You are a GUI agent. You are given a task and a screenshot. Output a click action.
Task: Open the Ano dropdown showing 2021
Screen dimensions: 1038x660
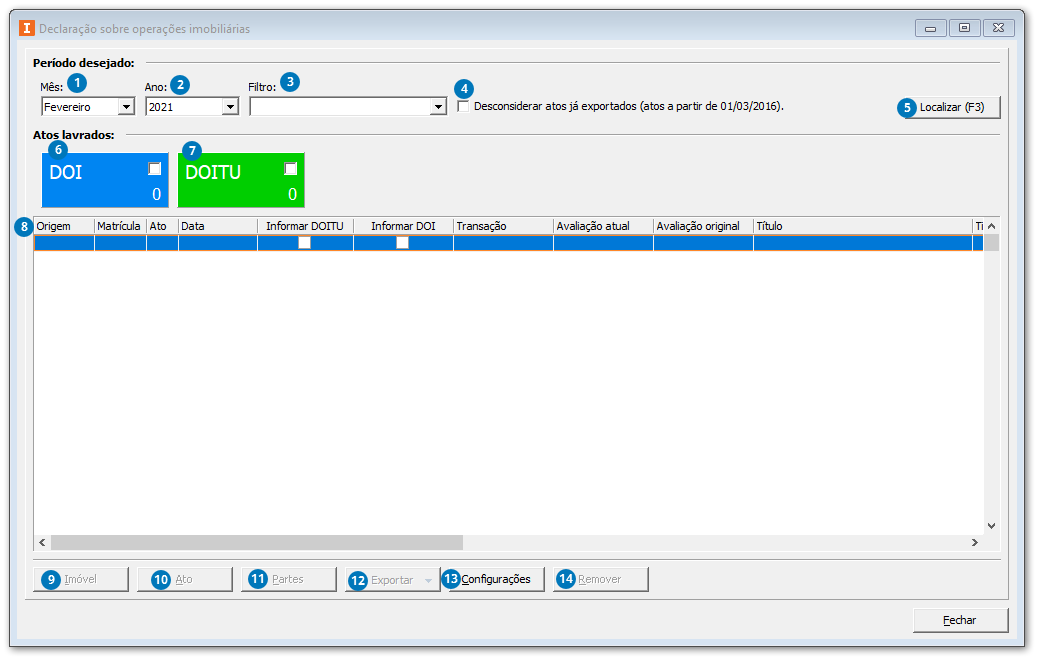[230, 107]
